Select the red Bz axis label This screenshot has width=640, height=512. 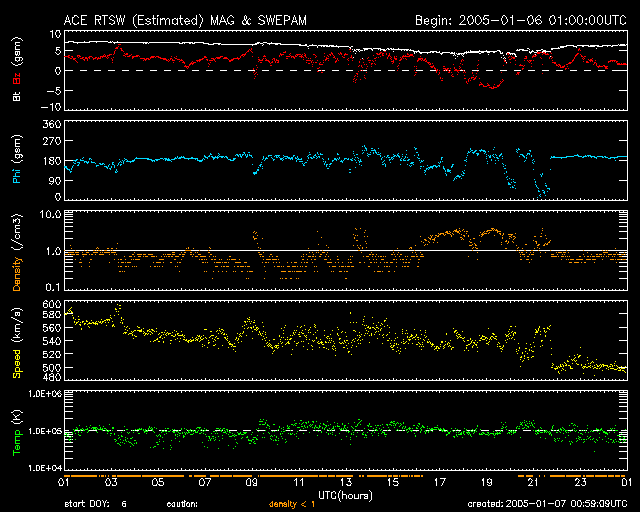[x=17, y=77]
